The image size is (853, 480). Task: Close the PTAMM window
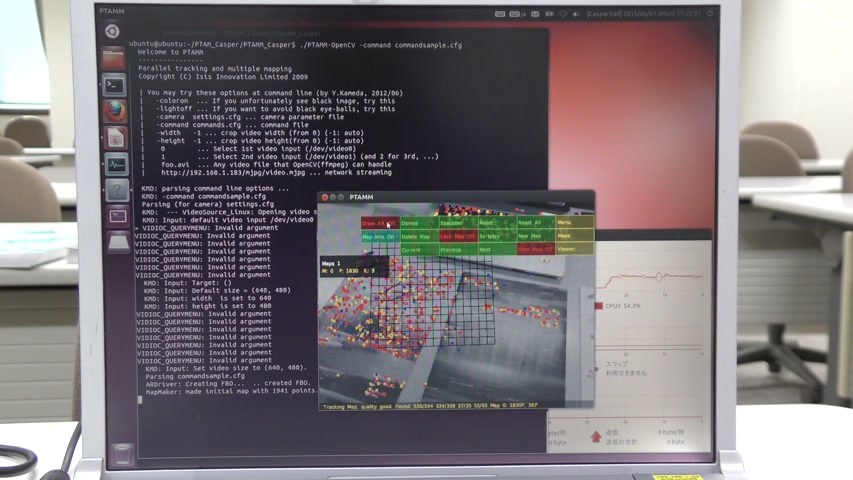tap(325, 197)
